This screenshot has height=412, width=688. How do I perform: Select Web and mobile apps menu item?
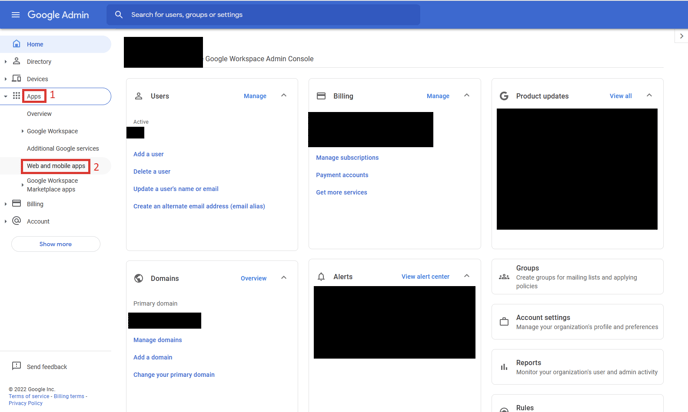click(56, 166)
